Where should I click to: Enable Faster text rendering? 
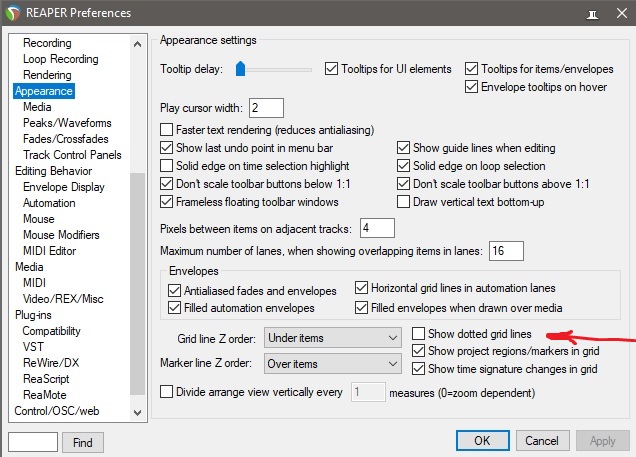166,130
